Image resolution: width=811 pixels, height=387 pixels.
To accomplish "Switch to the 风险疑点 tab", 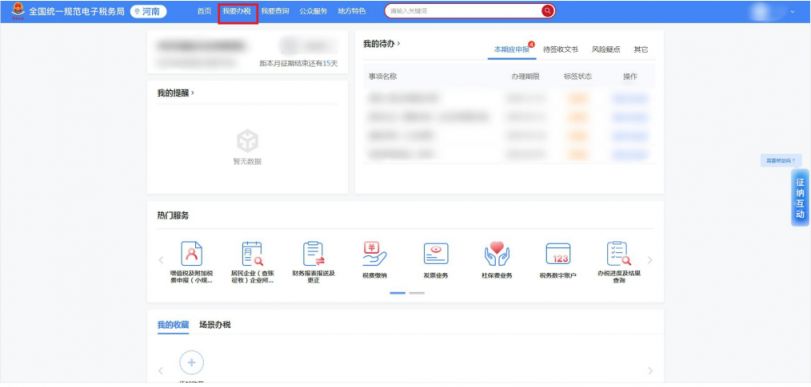I will click(606, 50).
